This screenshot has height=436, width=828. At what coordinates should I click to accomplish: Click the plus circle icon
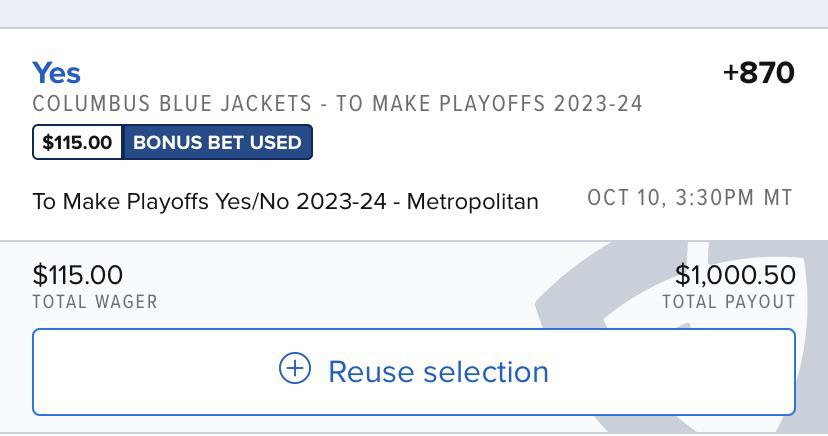coord(294,370)
